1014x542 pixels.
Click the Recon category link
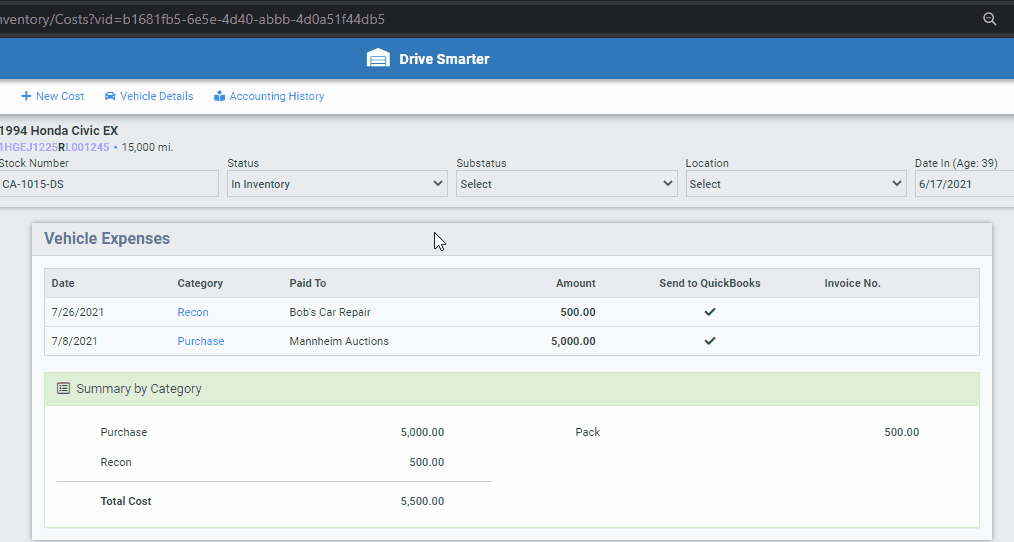193,312
